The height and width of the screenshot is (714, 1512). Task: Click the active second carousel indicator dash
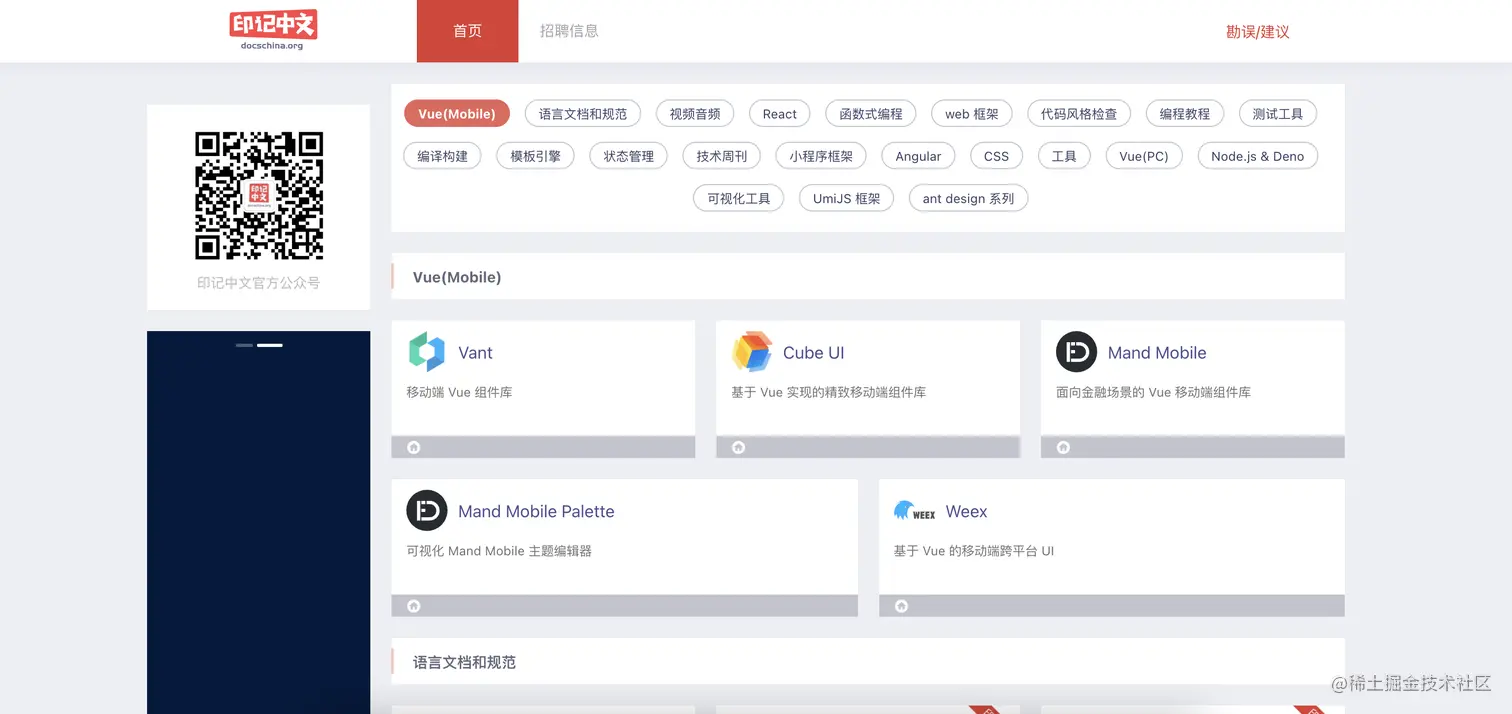[270, 345]
